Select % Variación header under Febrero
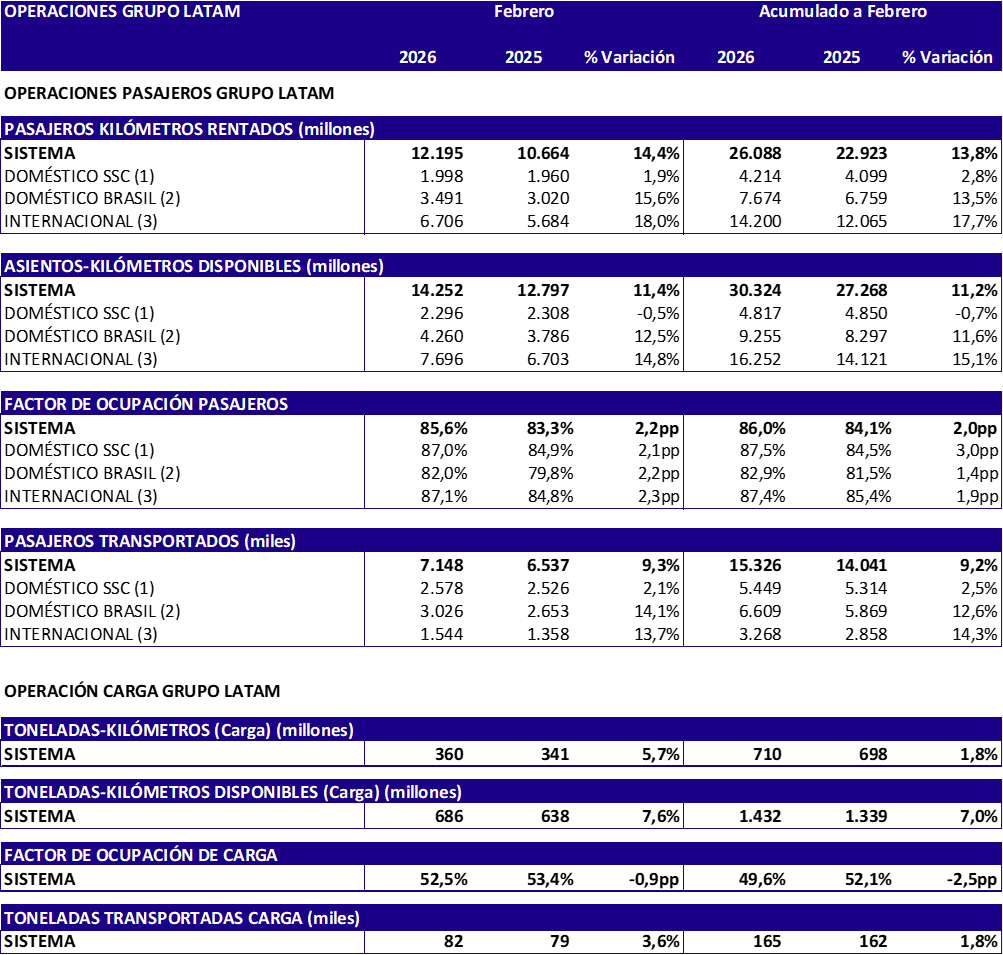 (629, 57)
